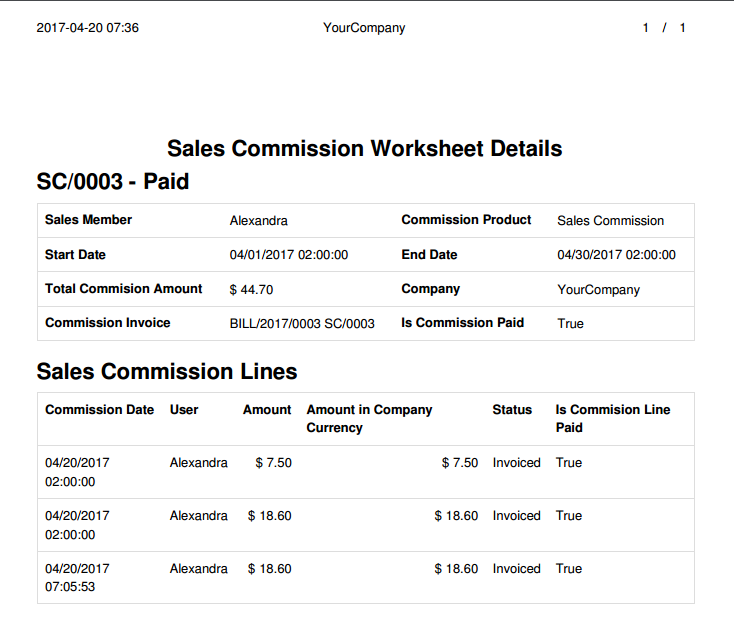The height and width of the screenshot is (624, 734).
Task: Click the report timestamp 2017-04-20 07:36
Action: (87, 28)
